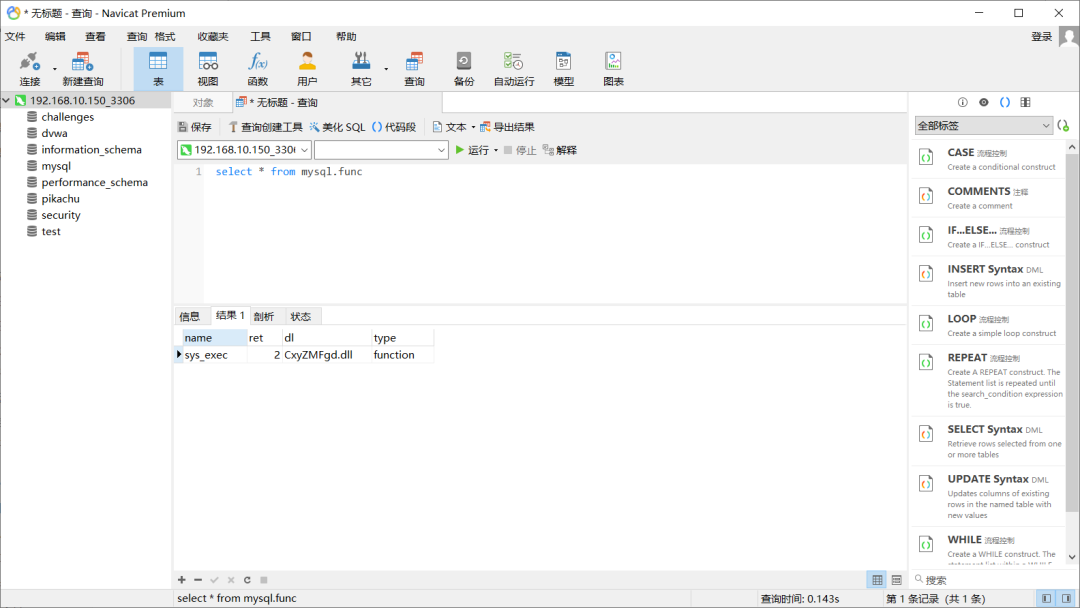1080x608 pixels.
Task: Select the information_schema database
Action: click(91, 149)
